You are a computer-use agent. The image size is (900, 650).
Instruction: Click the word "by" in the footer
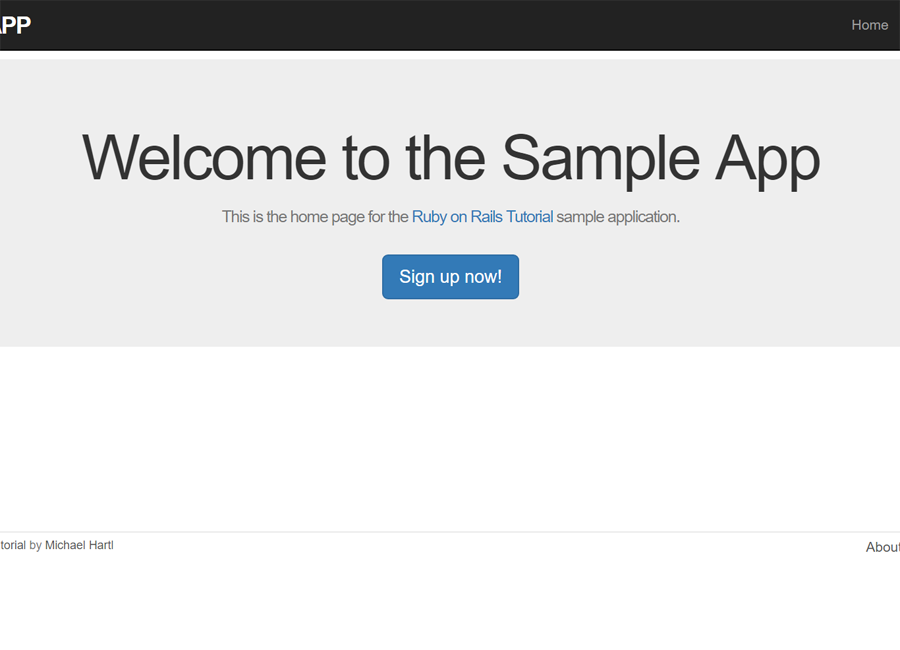coord(36,545)
